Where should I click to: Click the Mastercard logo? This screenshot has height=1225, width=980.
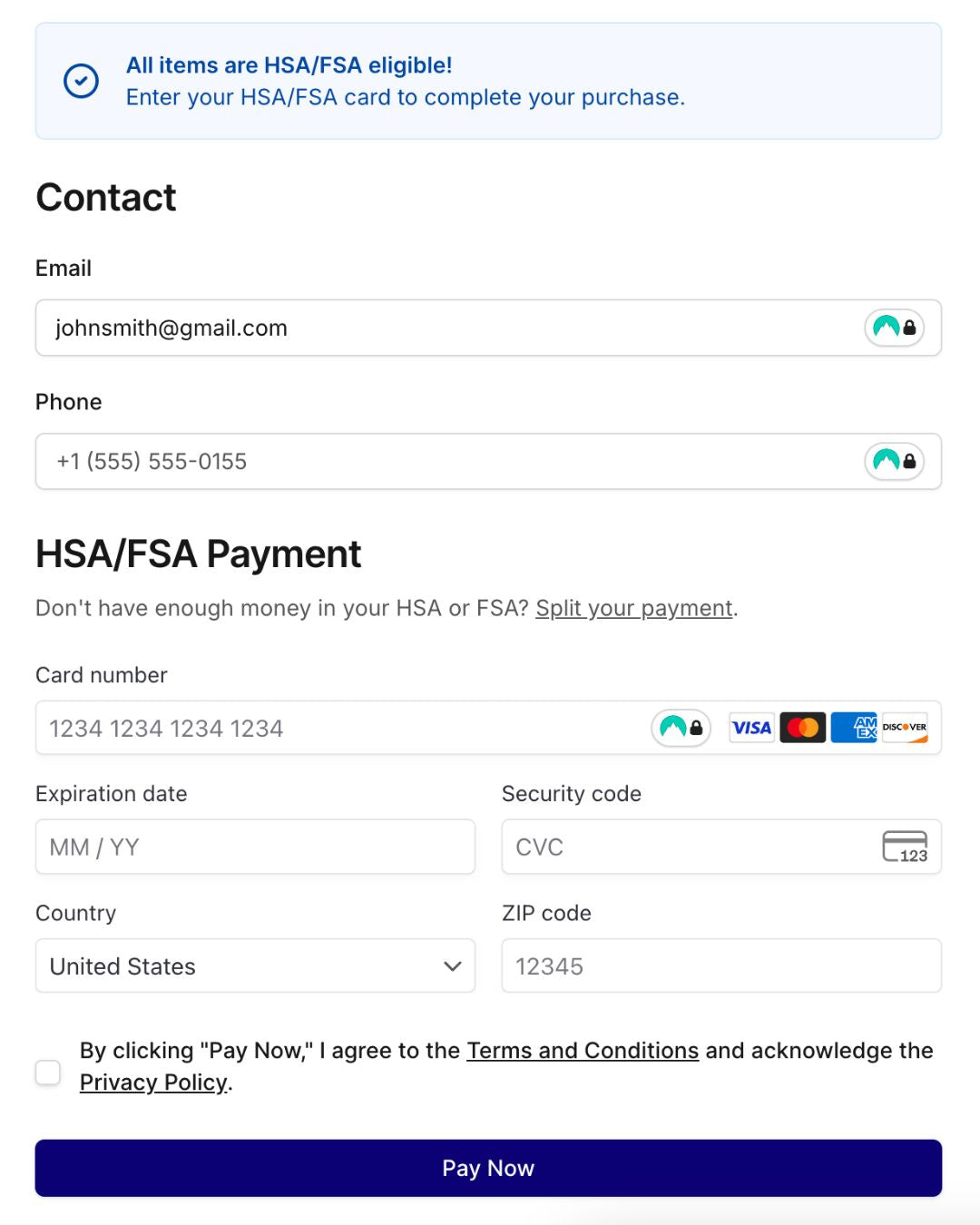(x=802, y=728)
